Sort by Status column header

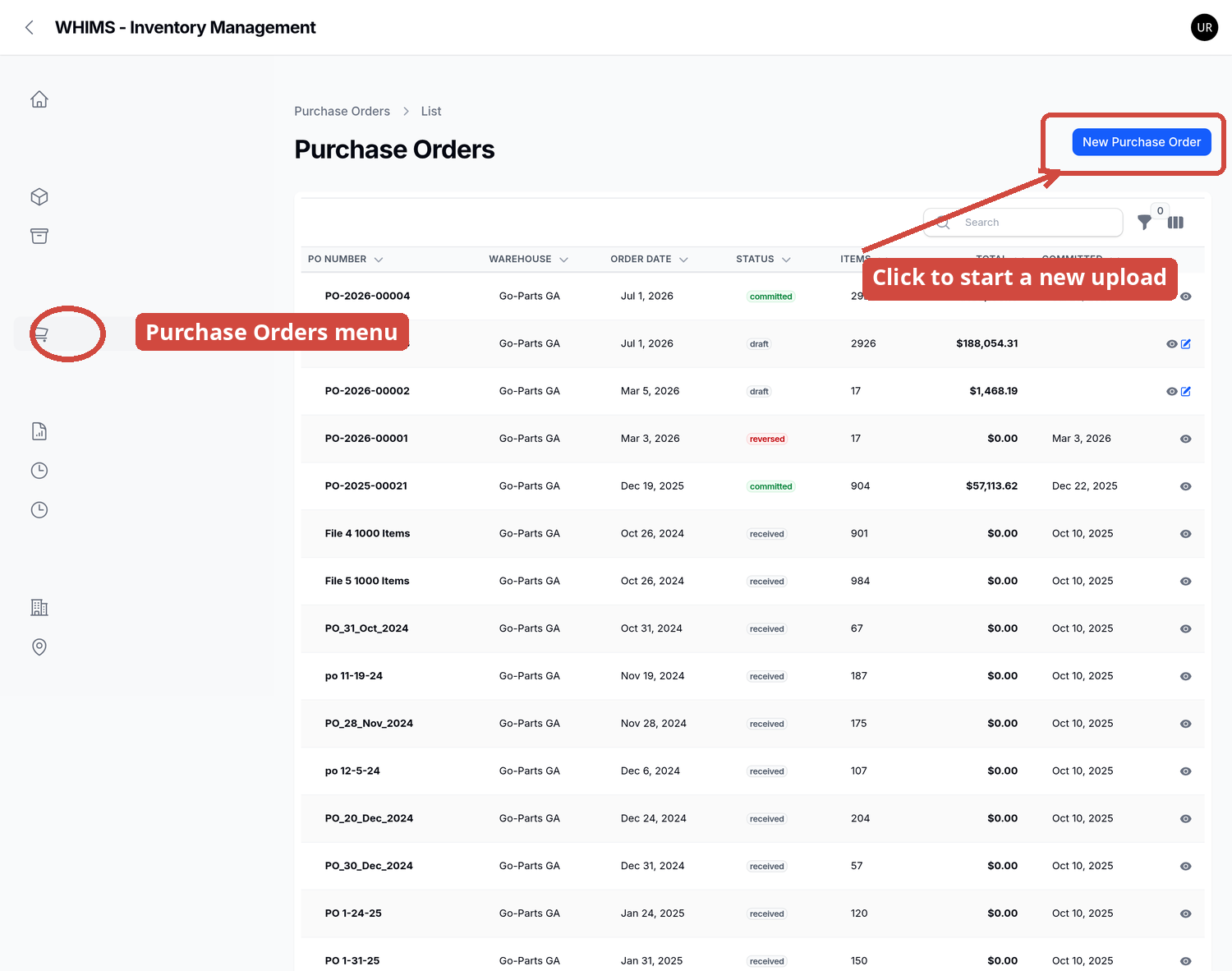[763, 260]
